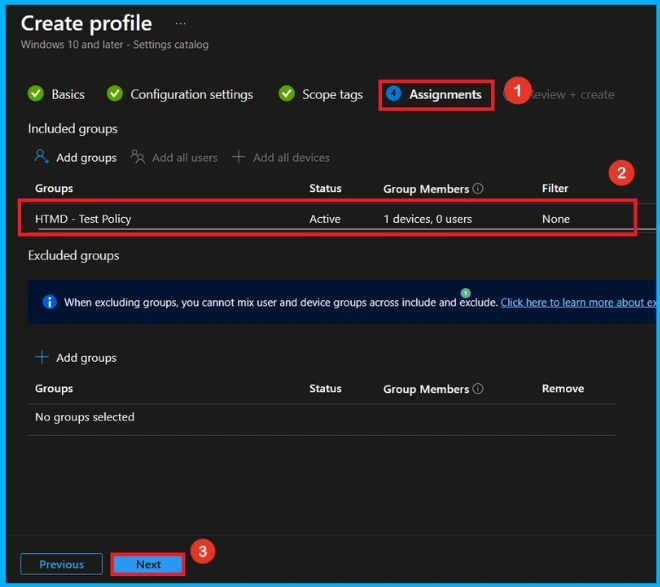Click the Next button

click(x=148, y=564)
